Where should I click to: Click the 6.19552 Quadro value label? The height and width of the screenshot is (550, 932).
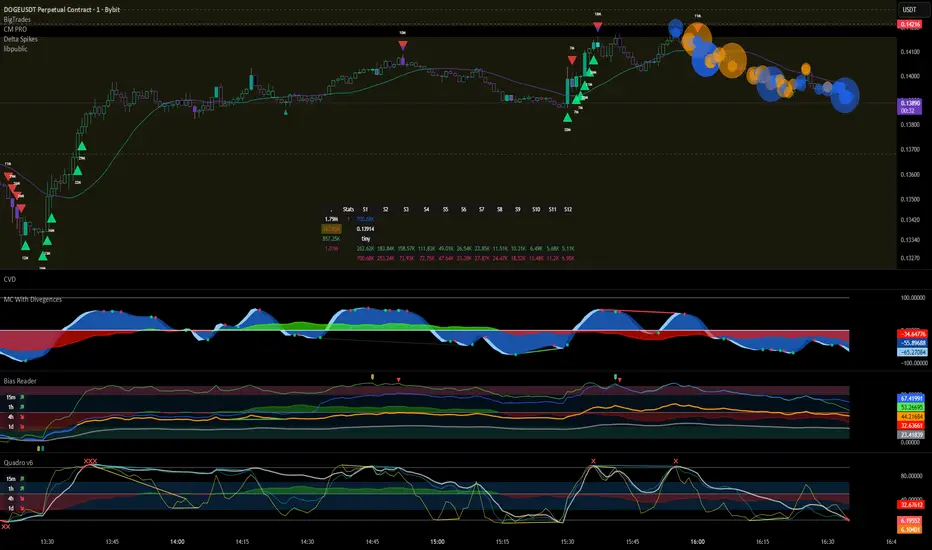(x=911, y=521)
